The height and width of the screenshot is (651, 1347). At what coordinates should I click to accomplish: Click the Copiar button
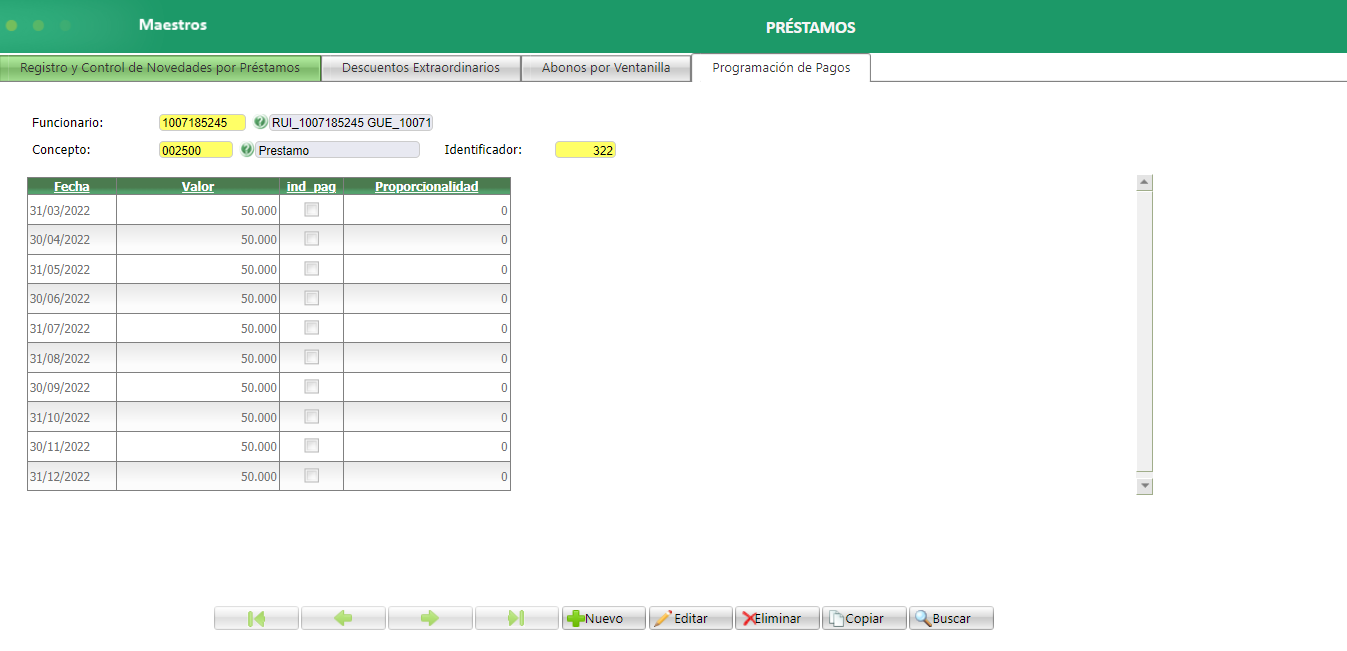pyautogui.click(x=864, y=618)
